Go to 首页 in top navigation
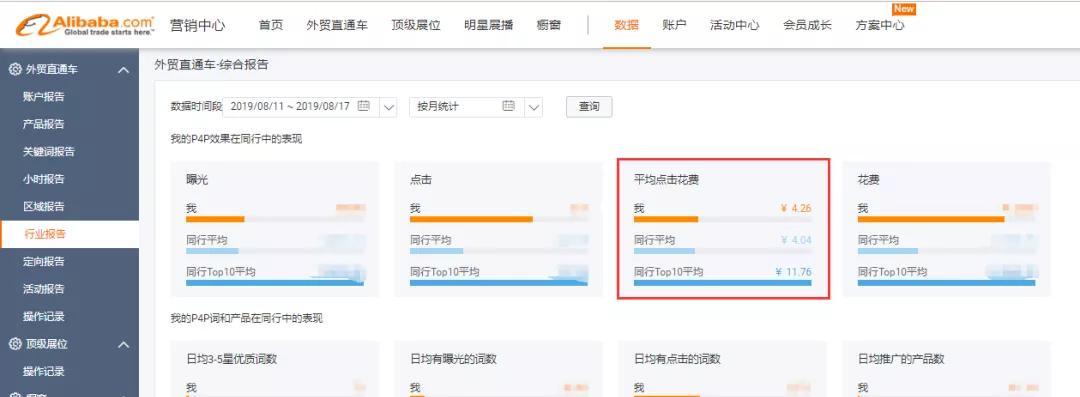1080x397 pixels. pos(271,26)
